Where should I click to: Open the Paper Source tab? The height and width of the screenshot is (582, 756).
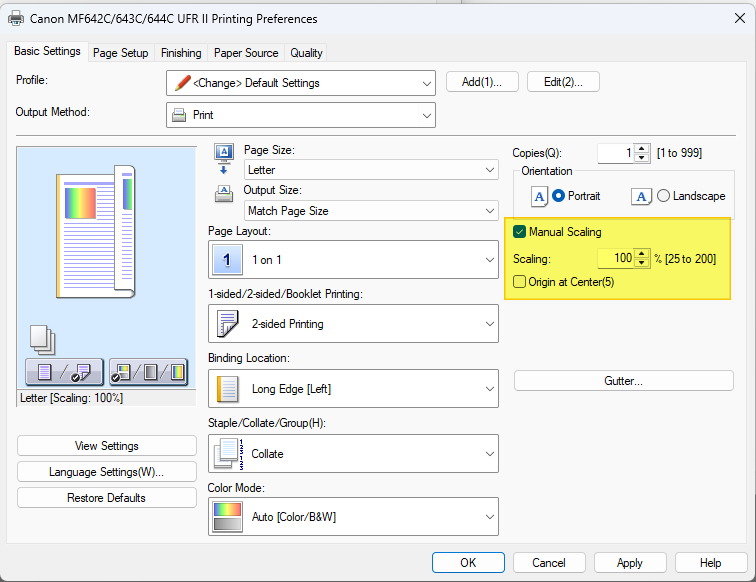246,53
